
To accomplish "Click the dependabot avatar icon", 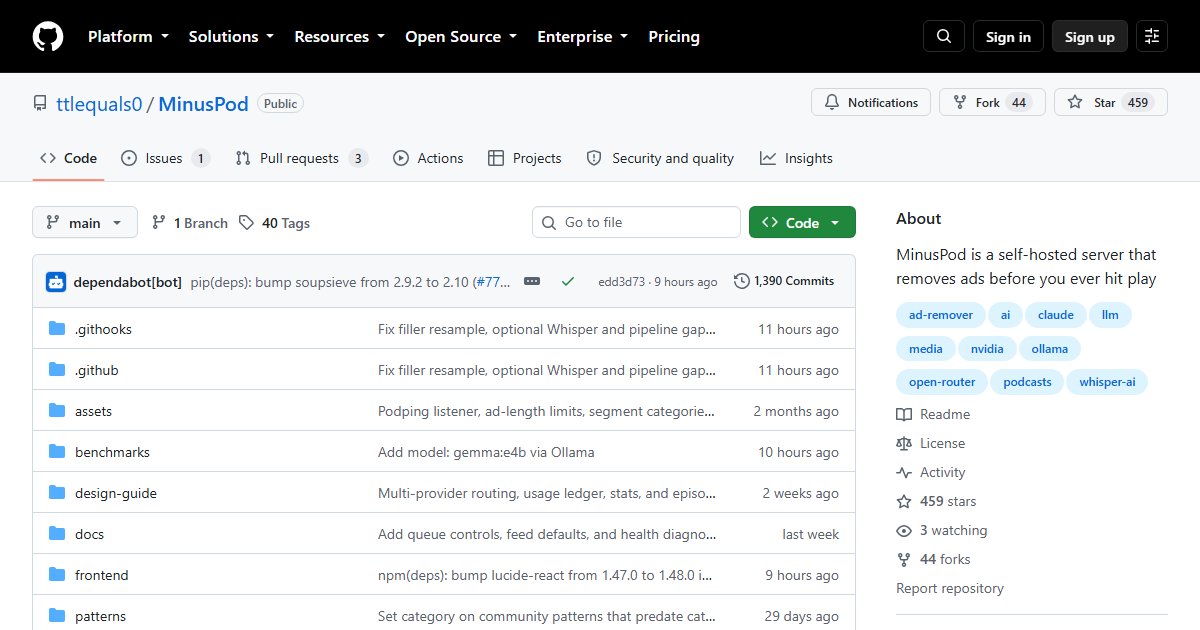I will click(x=56, y=282).
